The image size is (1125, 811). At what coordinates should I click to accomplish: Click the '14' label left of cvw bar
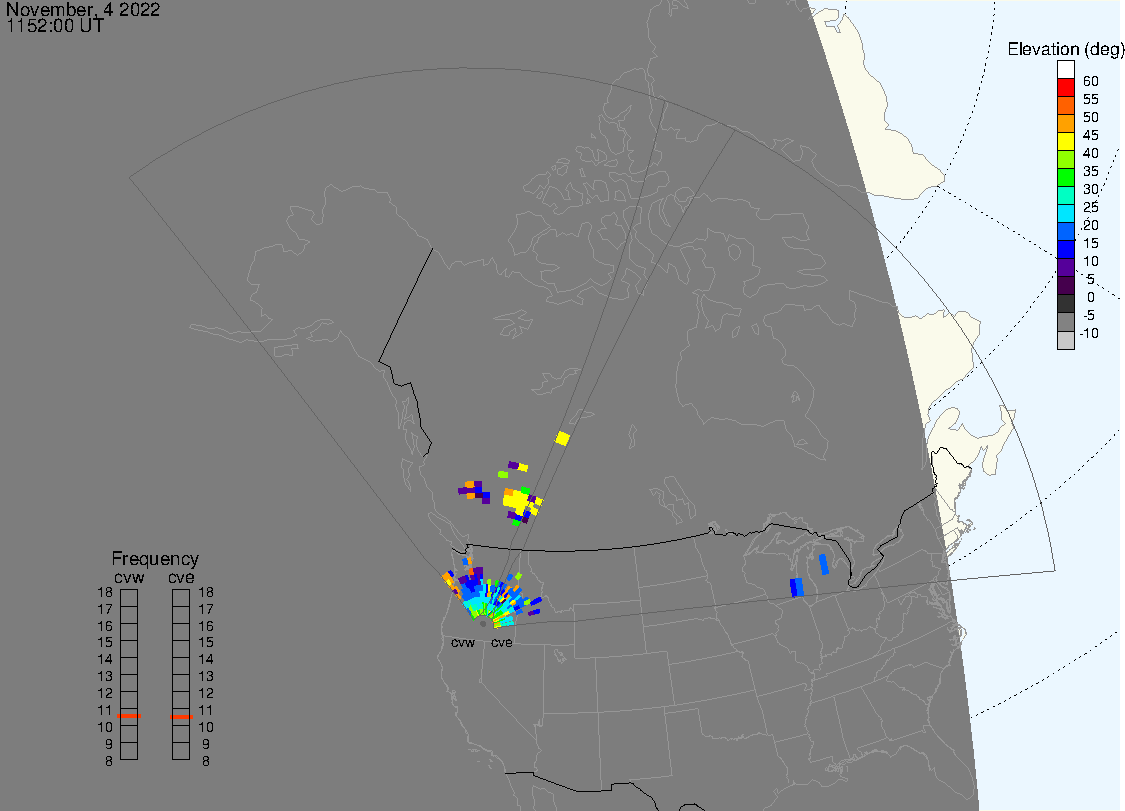[105, 660]
